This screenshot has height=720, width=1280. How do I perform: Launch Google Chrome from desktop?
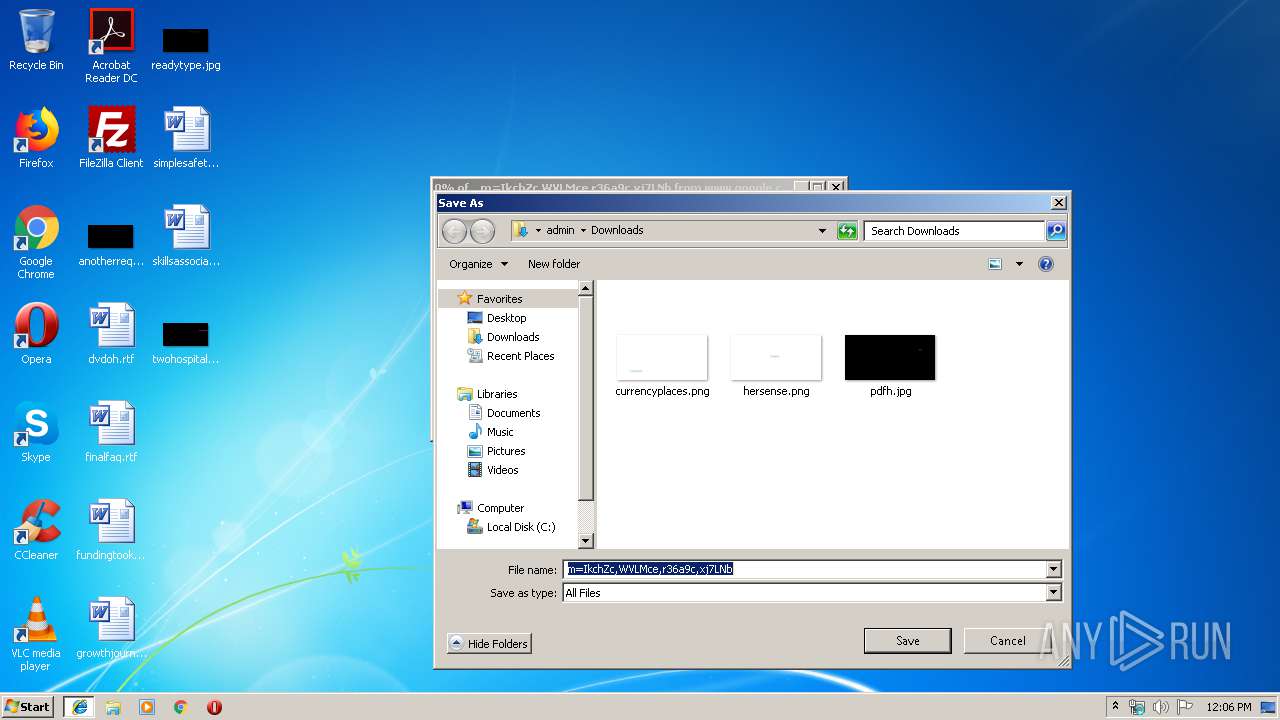point(36,243)
